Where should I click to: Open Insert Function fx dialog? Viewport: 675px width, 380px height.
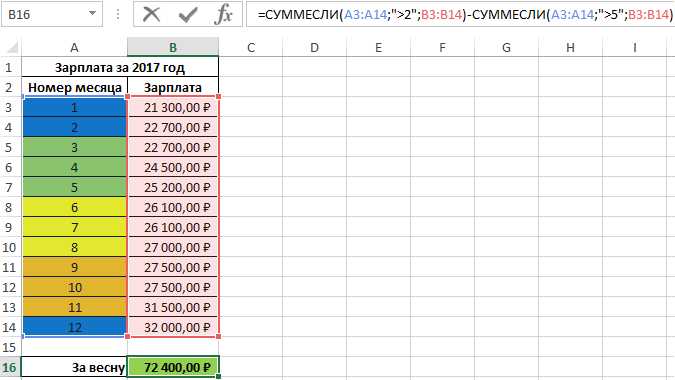pyautogui.click(x=223, y=15)
